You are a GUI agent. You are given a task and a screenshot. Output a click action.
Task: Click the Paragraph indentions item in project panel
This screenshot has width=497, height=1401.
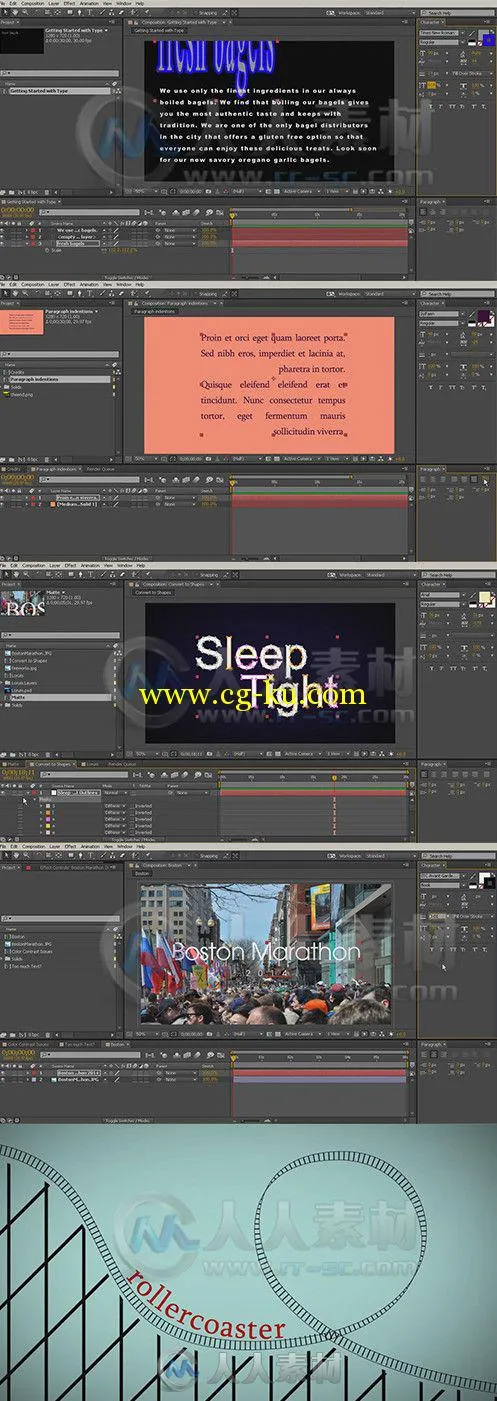tap(33, 379)
